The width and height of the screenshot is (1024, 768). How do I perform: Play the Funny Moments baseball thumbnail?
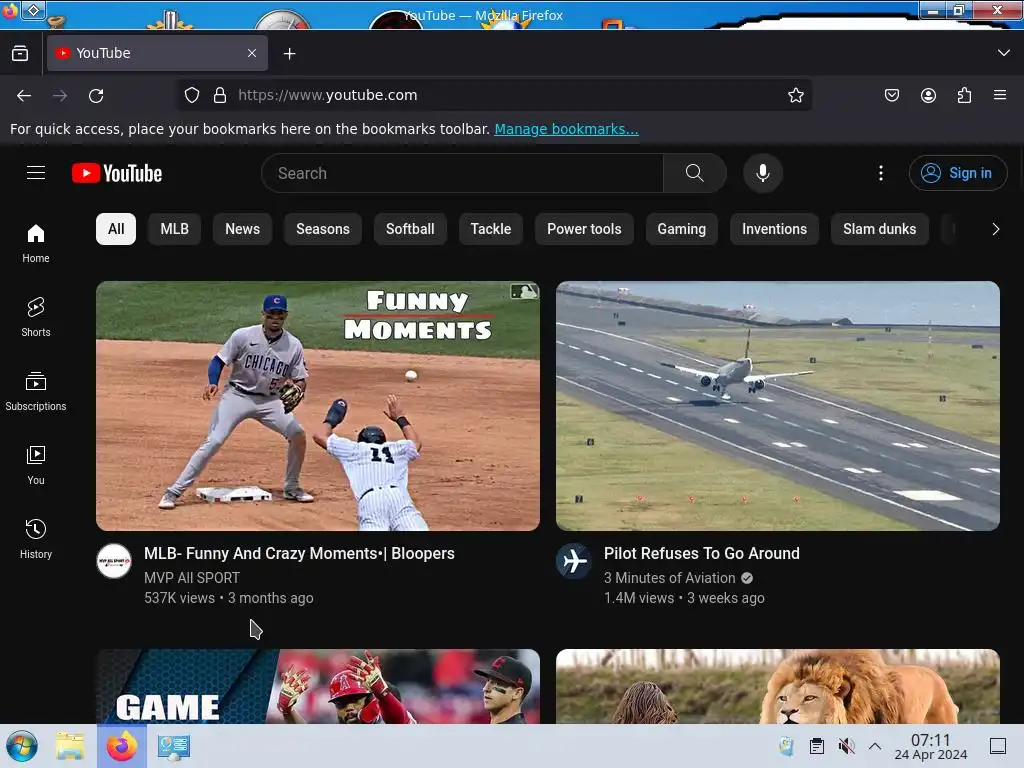(318, 406)
